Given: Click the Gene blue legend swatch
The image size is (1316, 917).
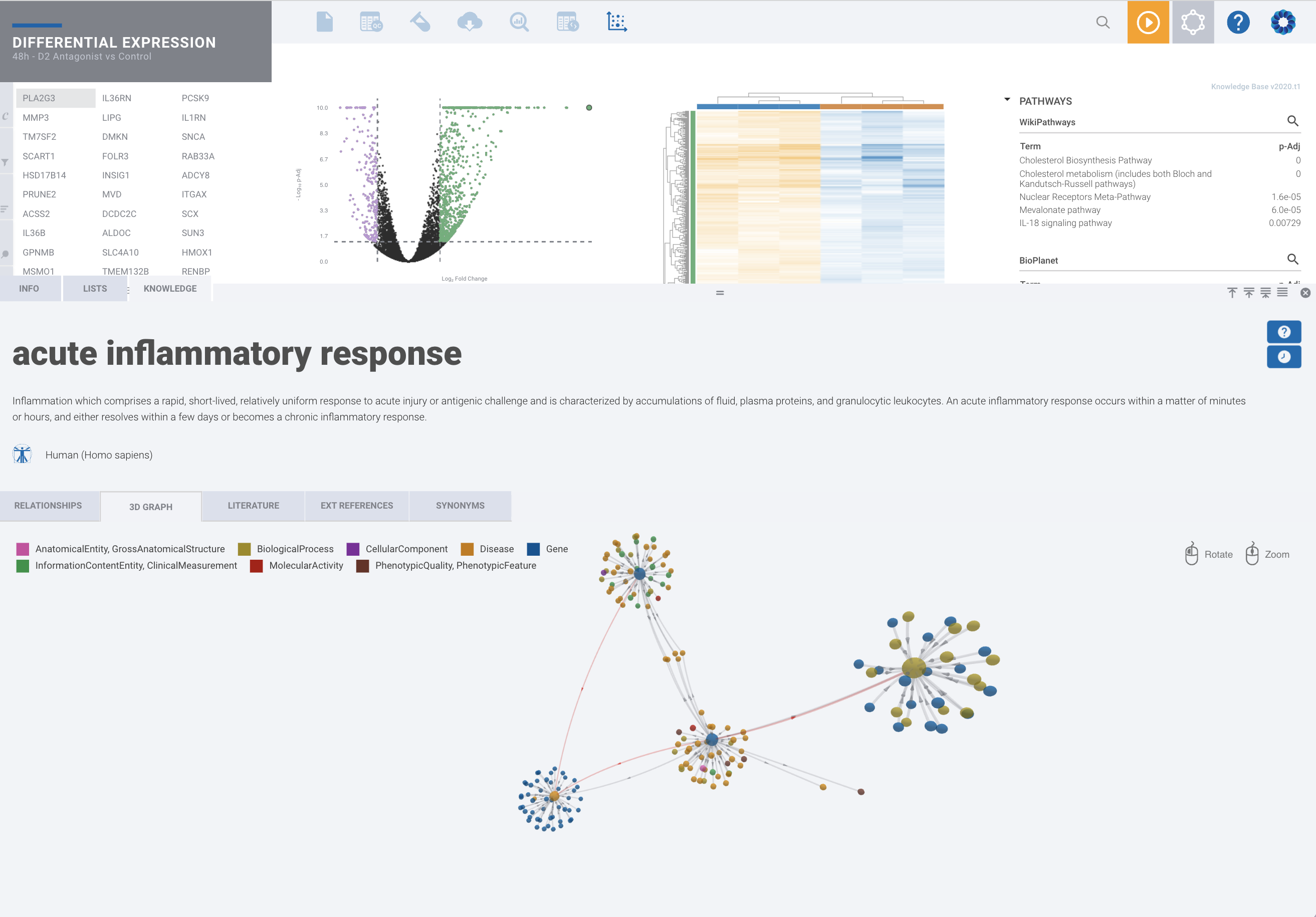Looking at the screenshot, I should click(533, 549).
